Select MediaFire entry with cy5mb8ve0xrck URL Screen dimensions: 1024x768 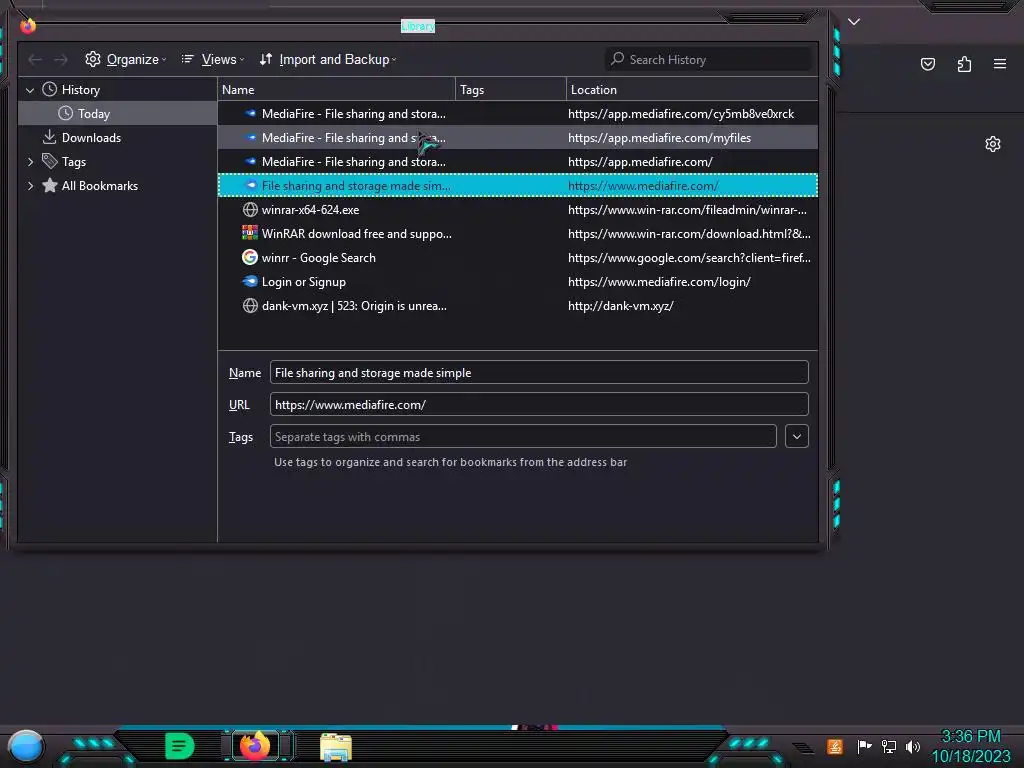coord(518,114)
